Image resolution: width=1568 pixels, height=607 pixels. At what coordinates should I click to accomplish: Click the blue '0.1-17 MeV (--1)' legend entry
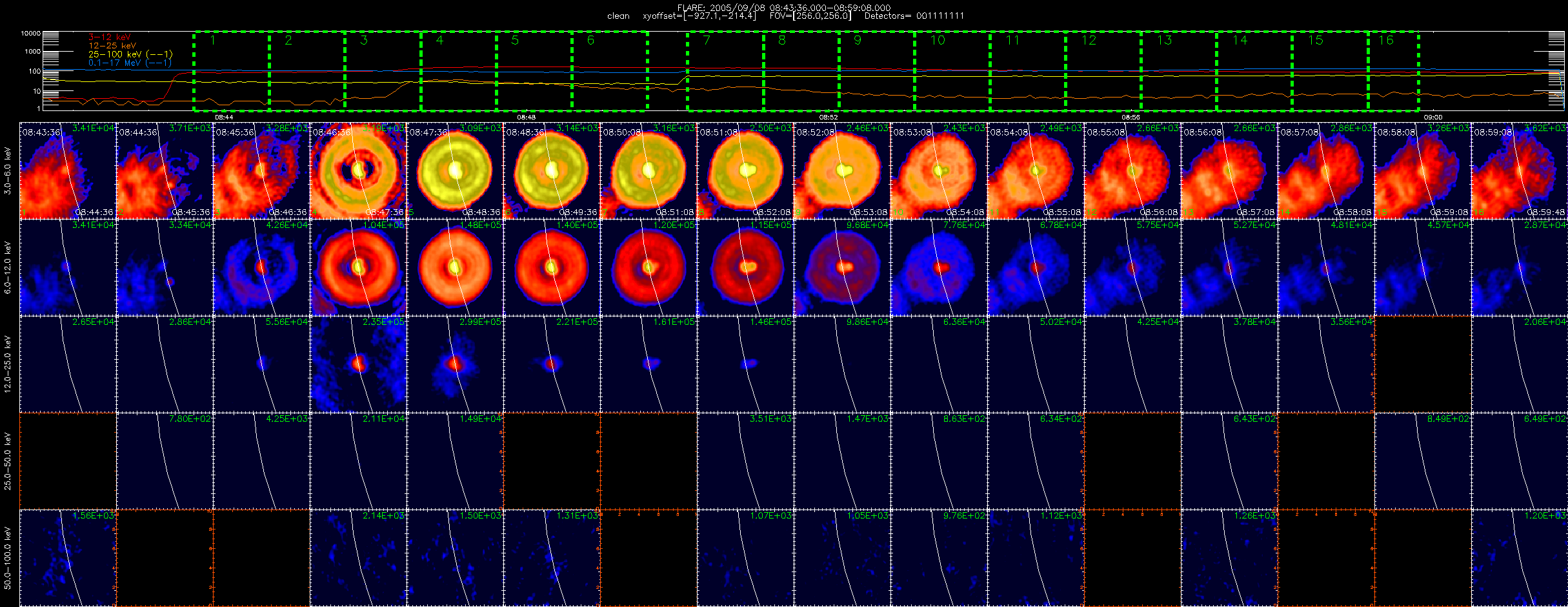pos(130,63)
